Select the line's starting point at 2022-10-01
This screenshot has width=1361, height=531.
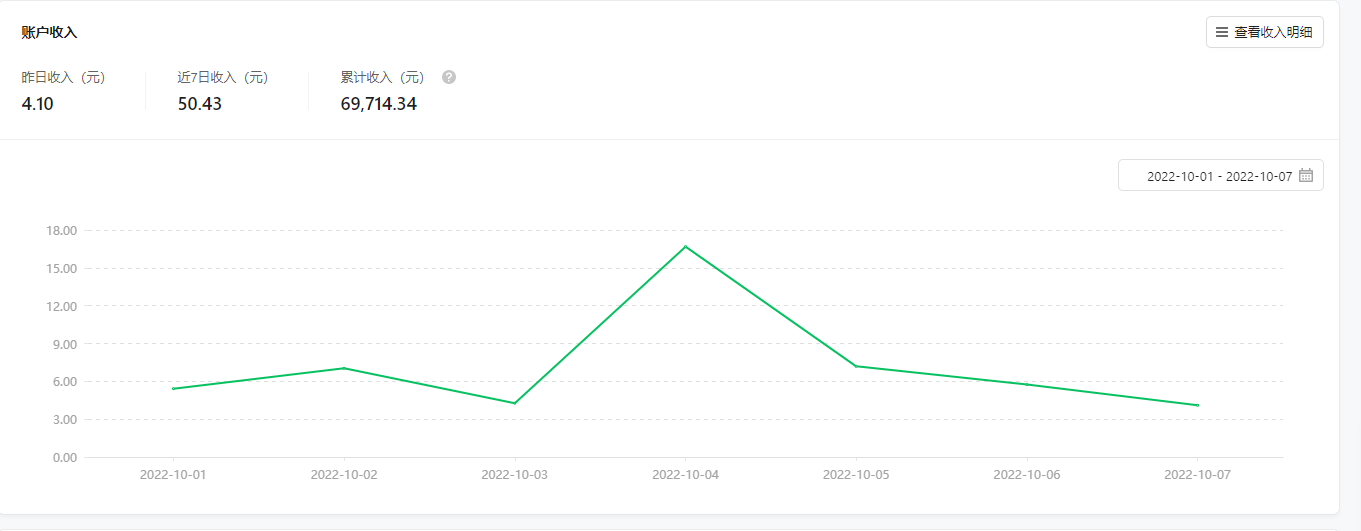click(173, 388)
